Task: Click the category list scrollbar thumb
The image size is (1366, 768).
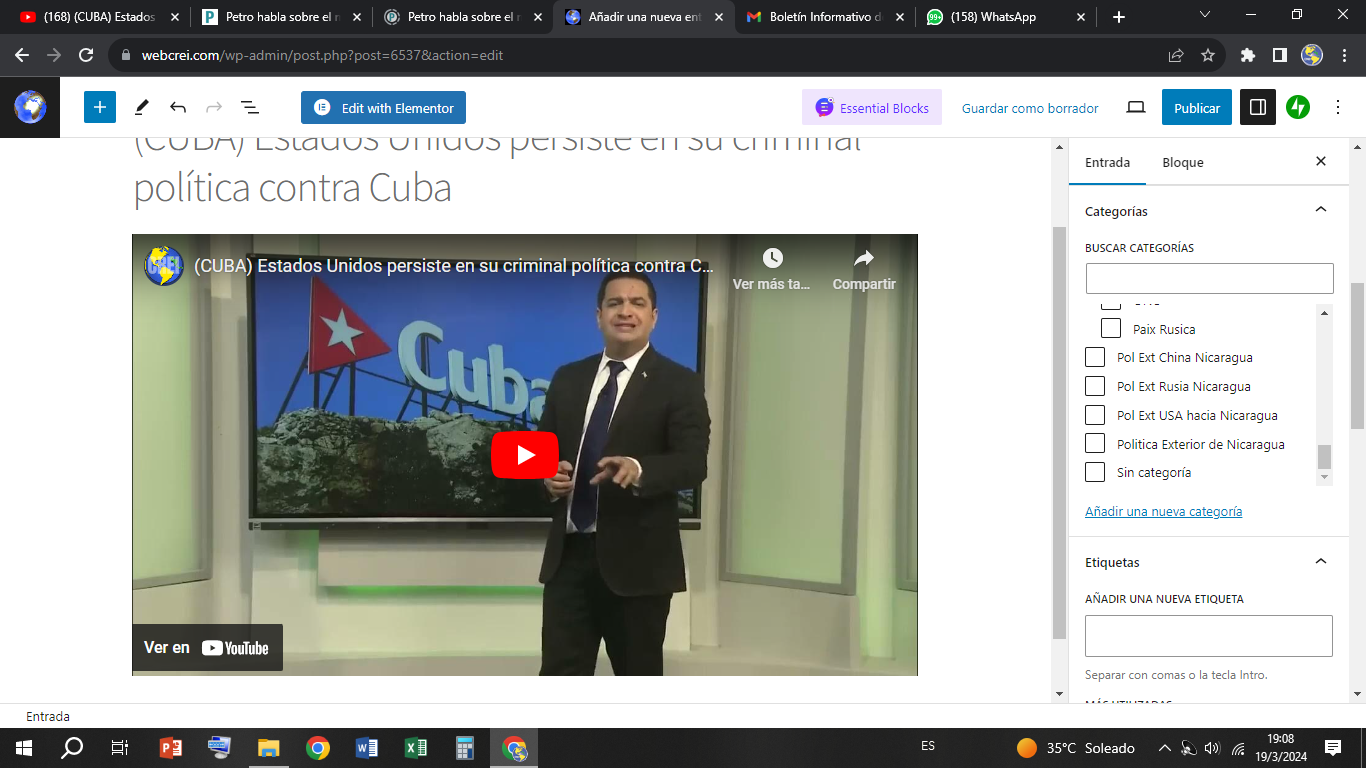Action: click(x=1324, y=457)
